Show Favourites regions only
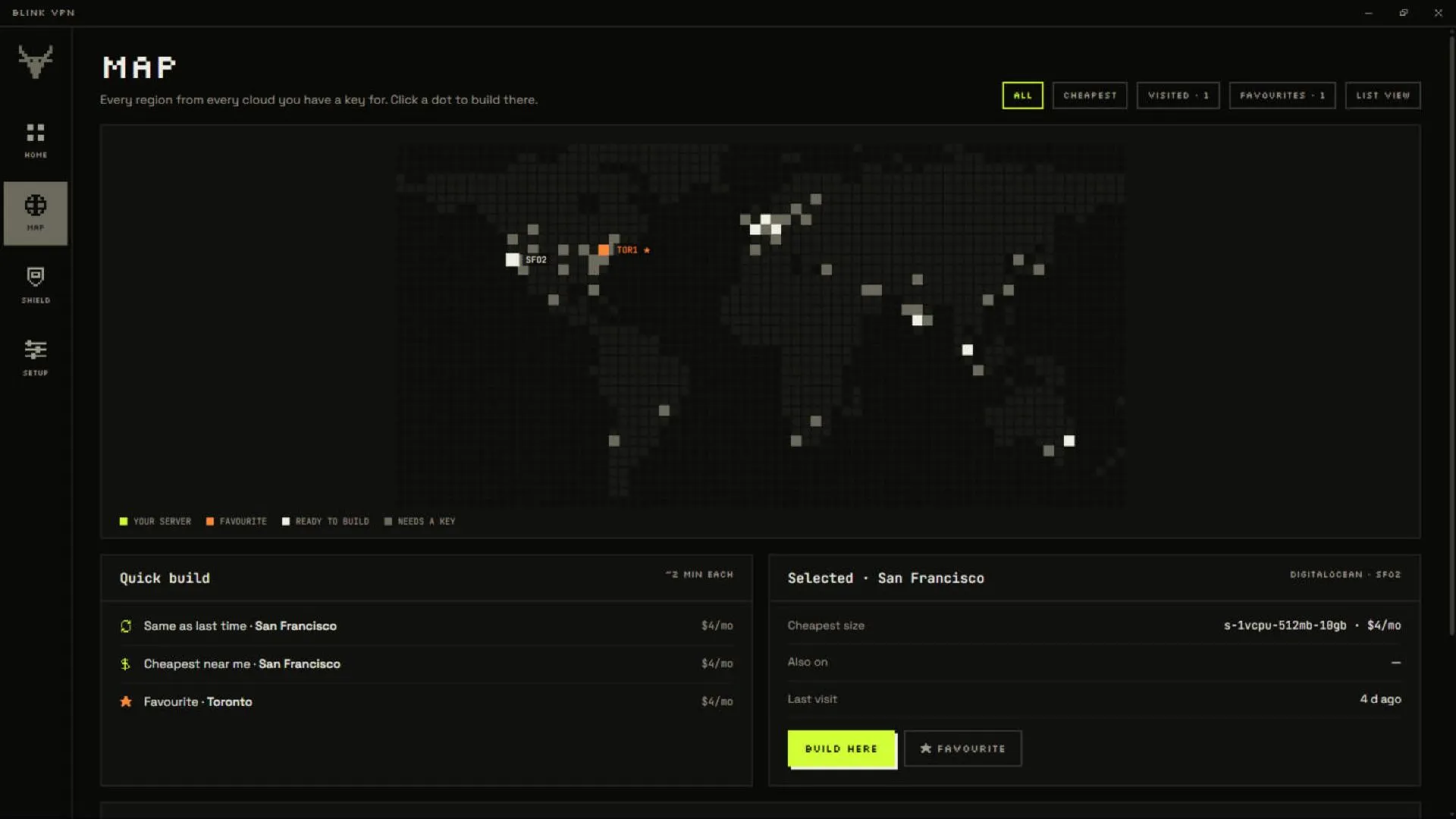The width and height of the screenshot is (1456, 819). (1282, 96)
